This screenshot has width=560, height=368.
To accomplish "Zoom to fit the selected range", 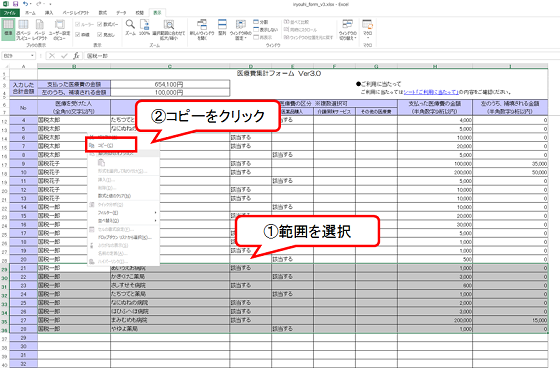I will click(x=169, y=29).
